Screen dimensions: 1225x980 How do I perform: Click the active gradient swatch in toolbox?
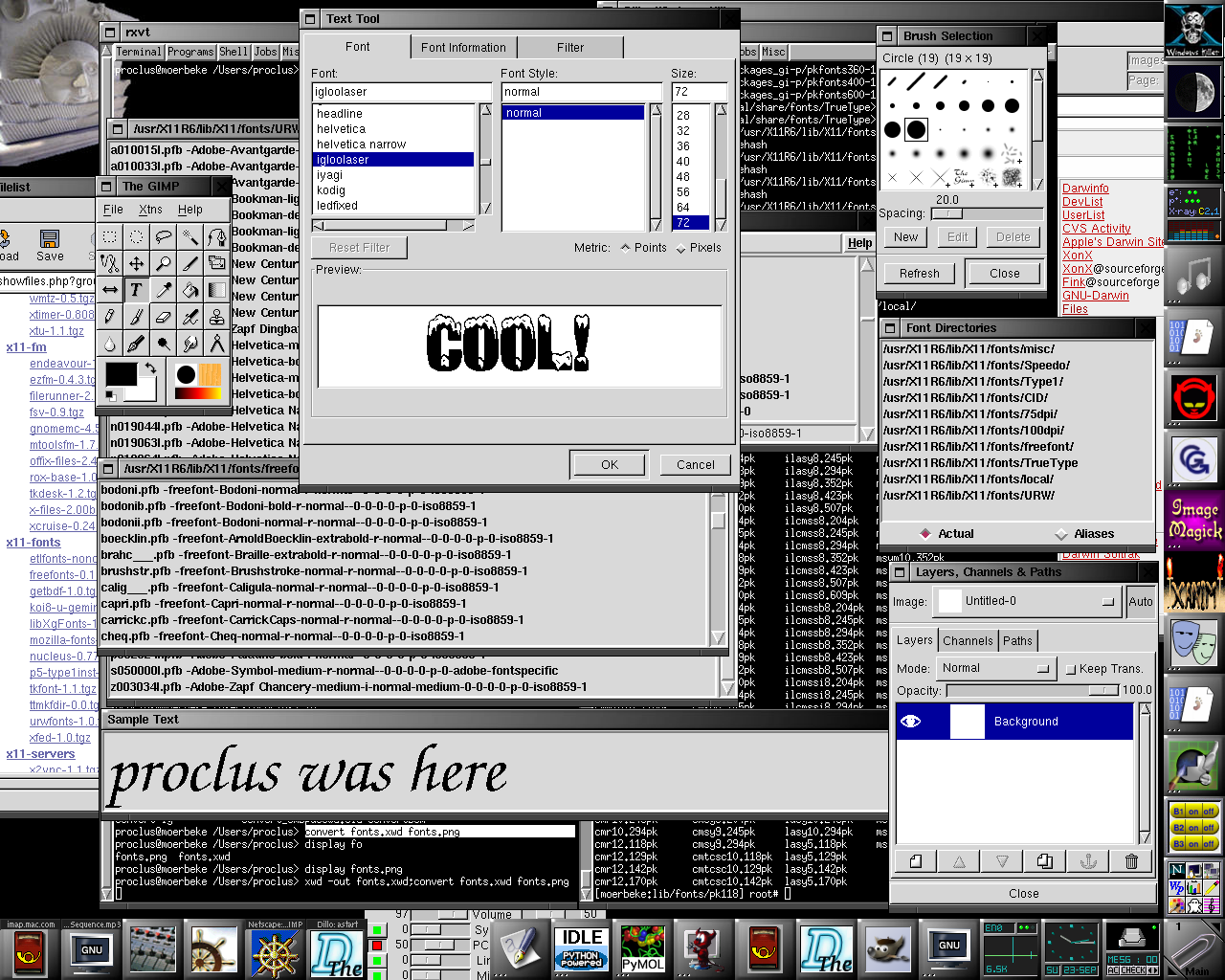[198, 394]
